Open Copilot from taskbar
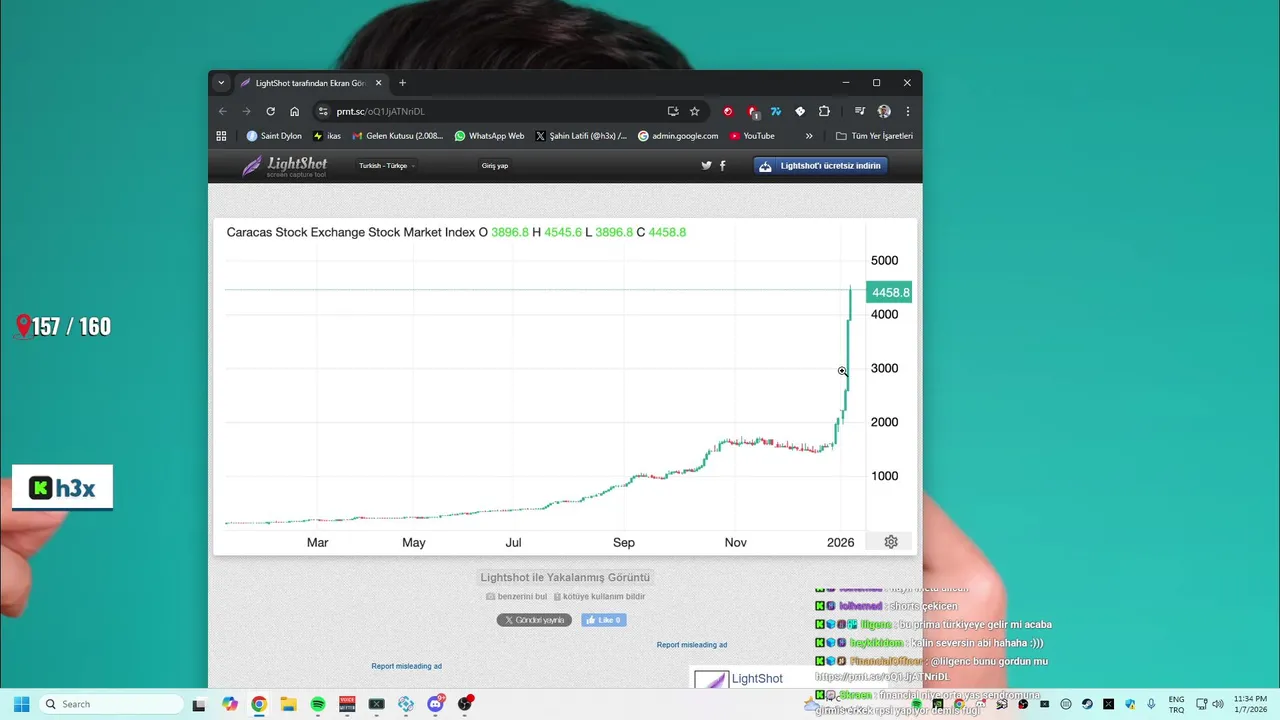 pyautogui.click(x=230, y=704)
